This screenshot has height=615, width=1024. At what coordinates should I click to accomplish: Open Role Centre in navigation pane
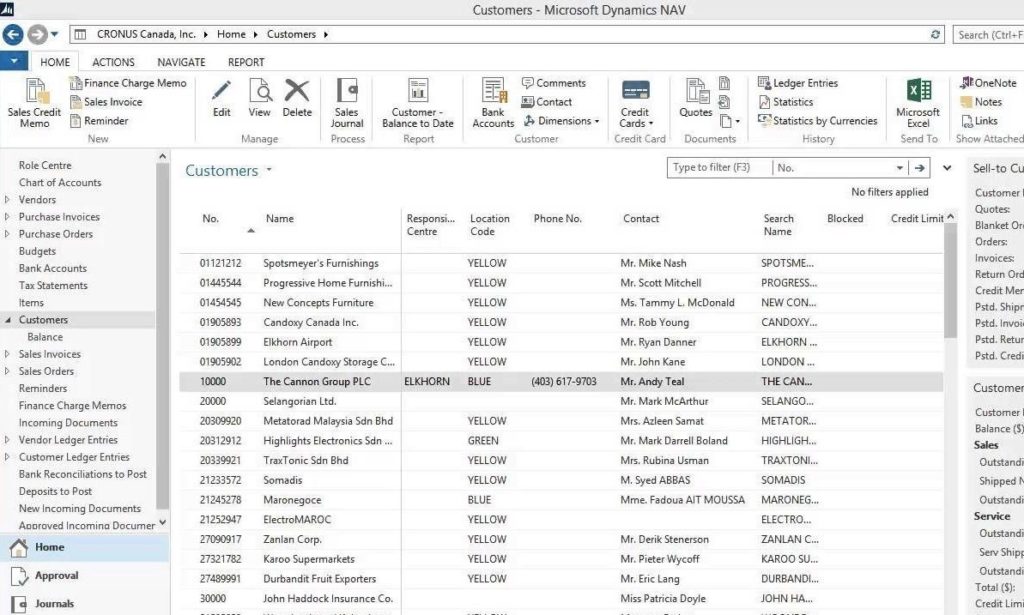(x=45, y=166)
